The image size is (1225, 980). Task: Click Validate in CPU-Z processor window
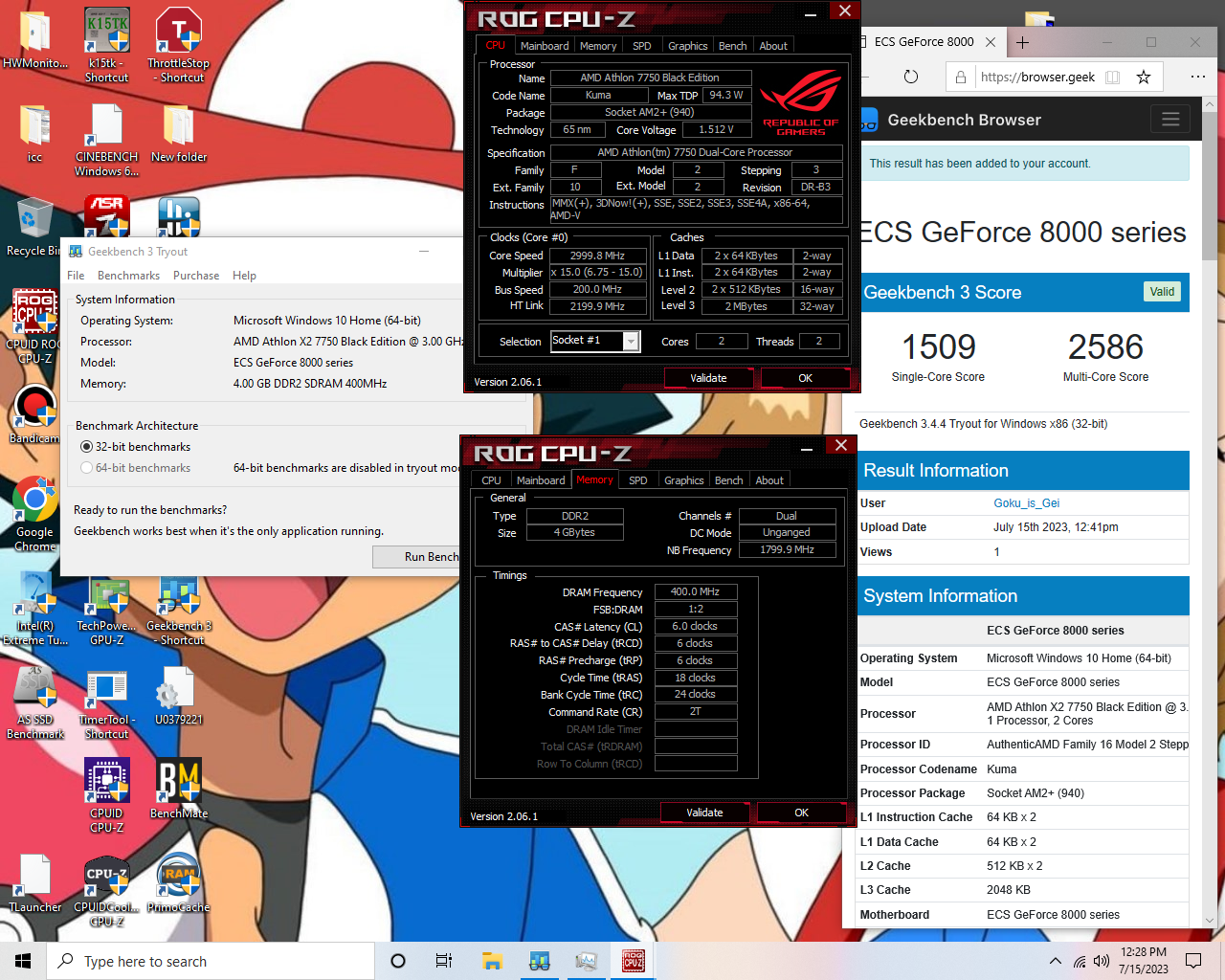[x=708, y=378]
